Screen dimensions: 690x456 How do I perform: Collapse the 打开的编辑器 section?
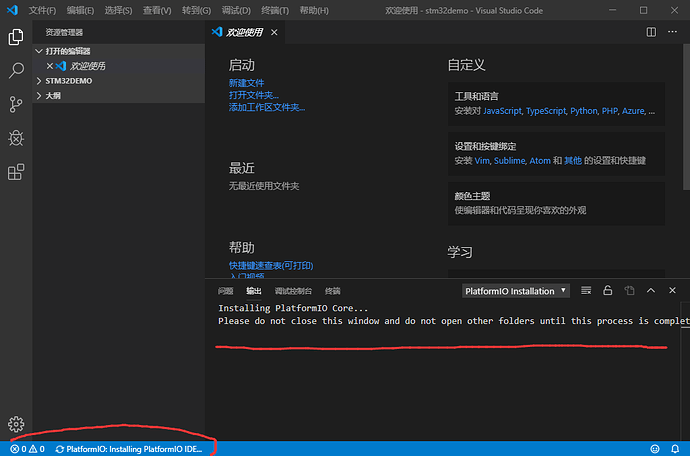click(119, 51)
